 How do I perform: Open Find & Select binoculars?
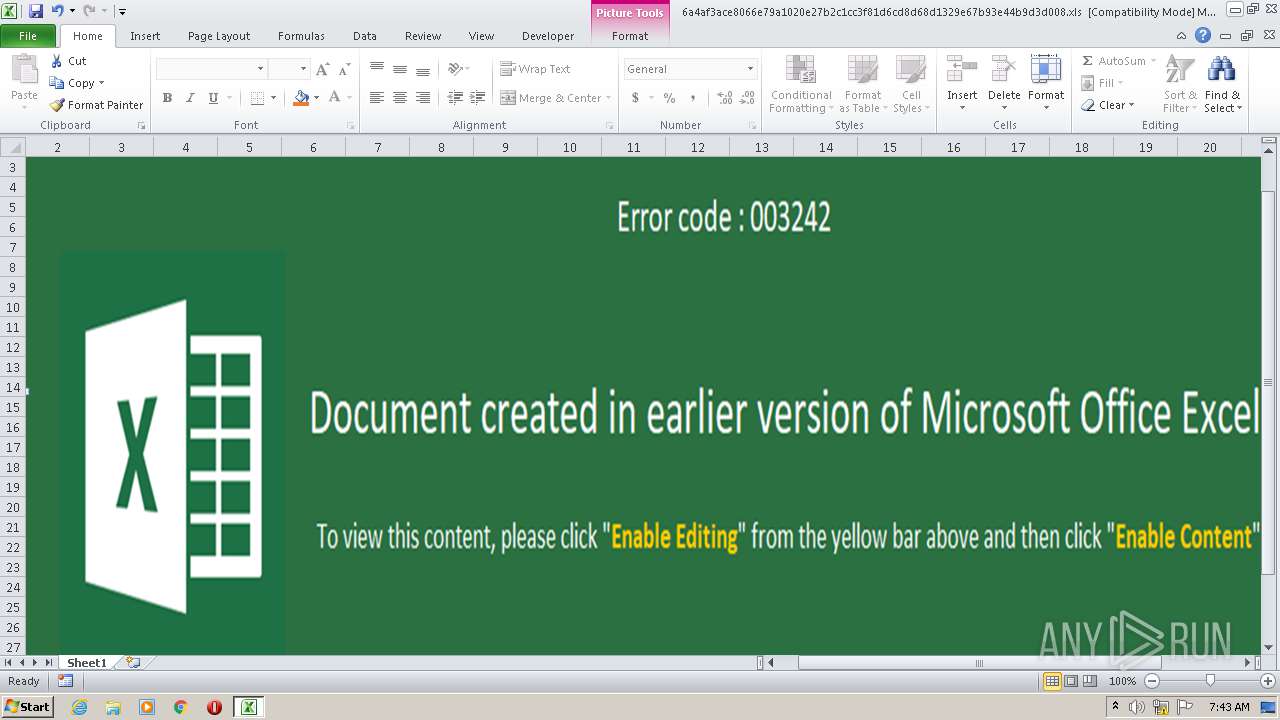(x=1222, y=84)
